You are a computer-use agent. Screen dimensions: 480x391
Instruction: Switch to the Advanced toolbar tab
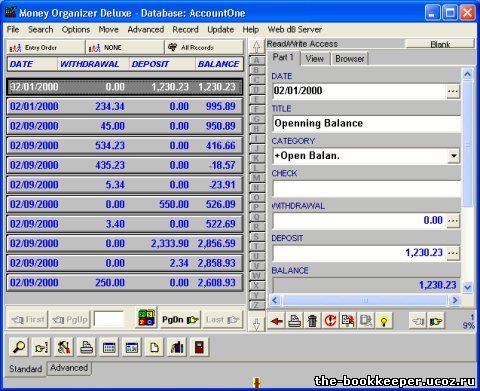pos(69,368)
